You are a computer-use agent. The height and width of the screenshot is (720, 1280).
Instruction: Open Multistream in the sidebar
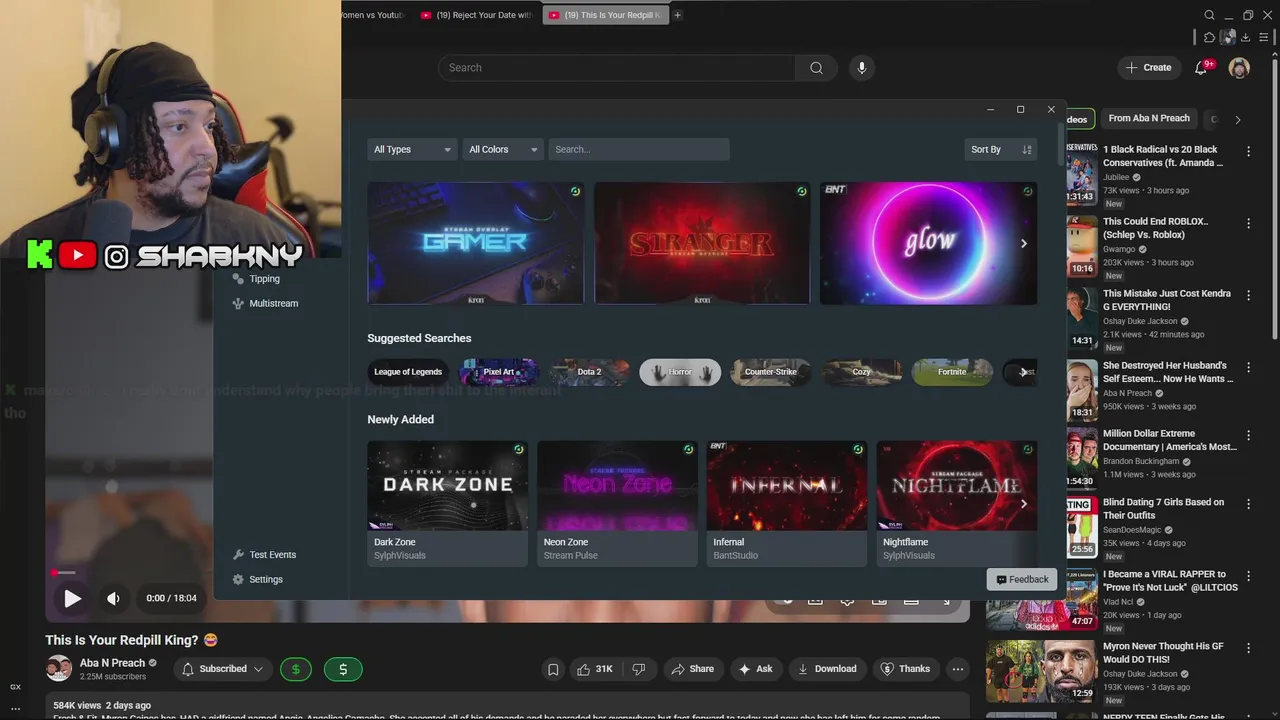click(x=265, y=303)
